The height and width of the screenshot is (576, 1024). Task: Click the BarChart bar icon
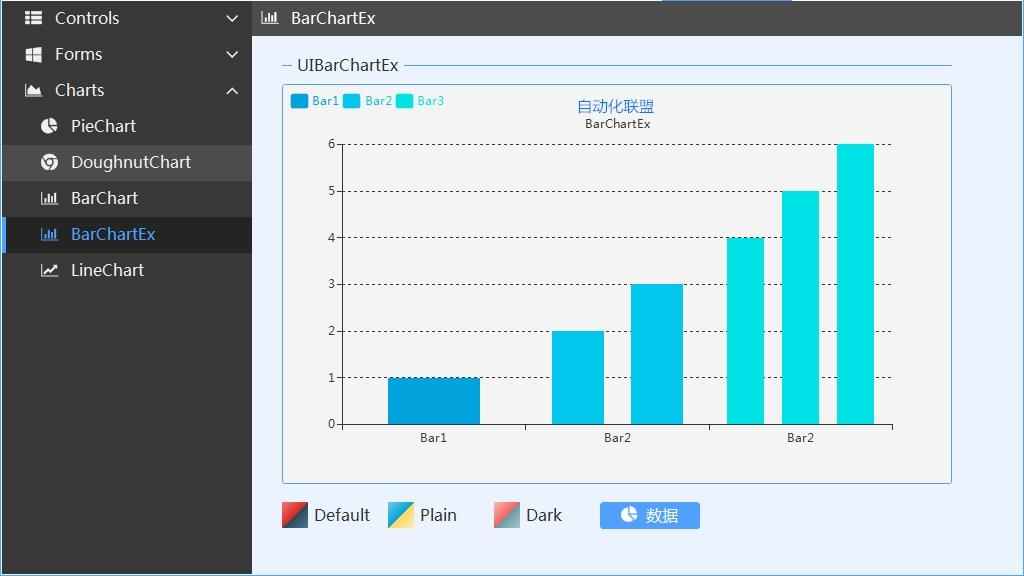pyautogui.click(x=49, y=198)
